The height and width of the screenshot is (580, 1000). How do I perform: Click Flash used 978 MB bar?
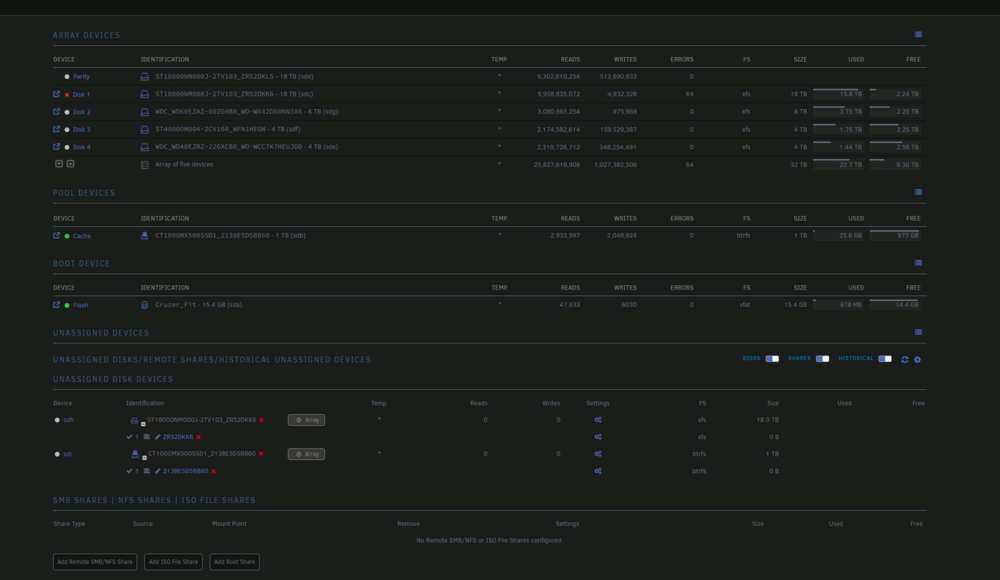click(838, 304)
